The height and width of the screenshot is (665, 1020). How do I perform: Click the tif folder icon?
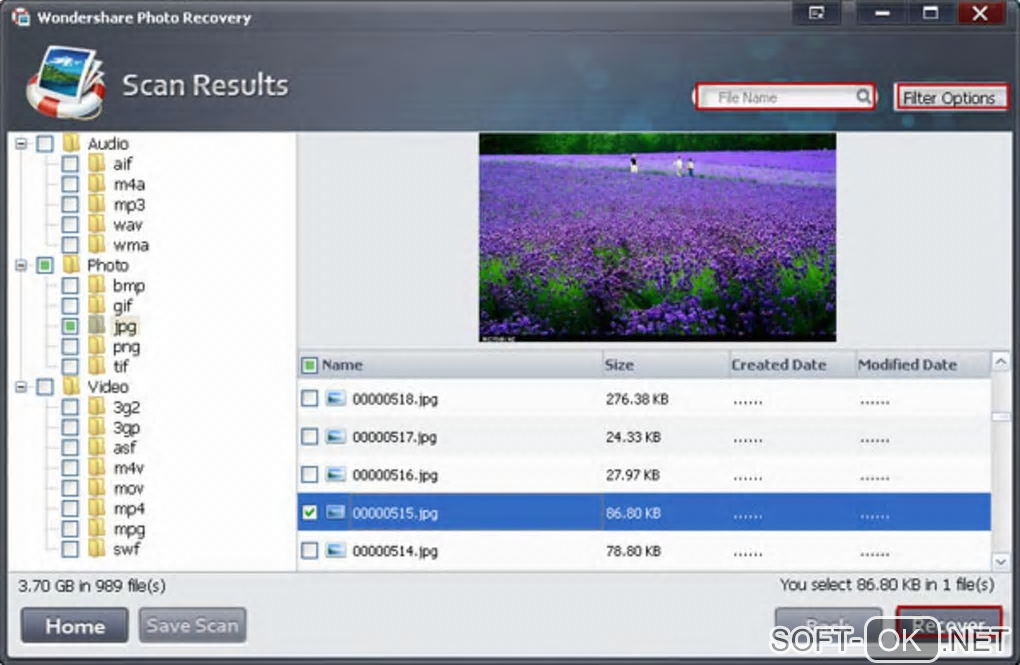click(96, 366)
